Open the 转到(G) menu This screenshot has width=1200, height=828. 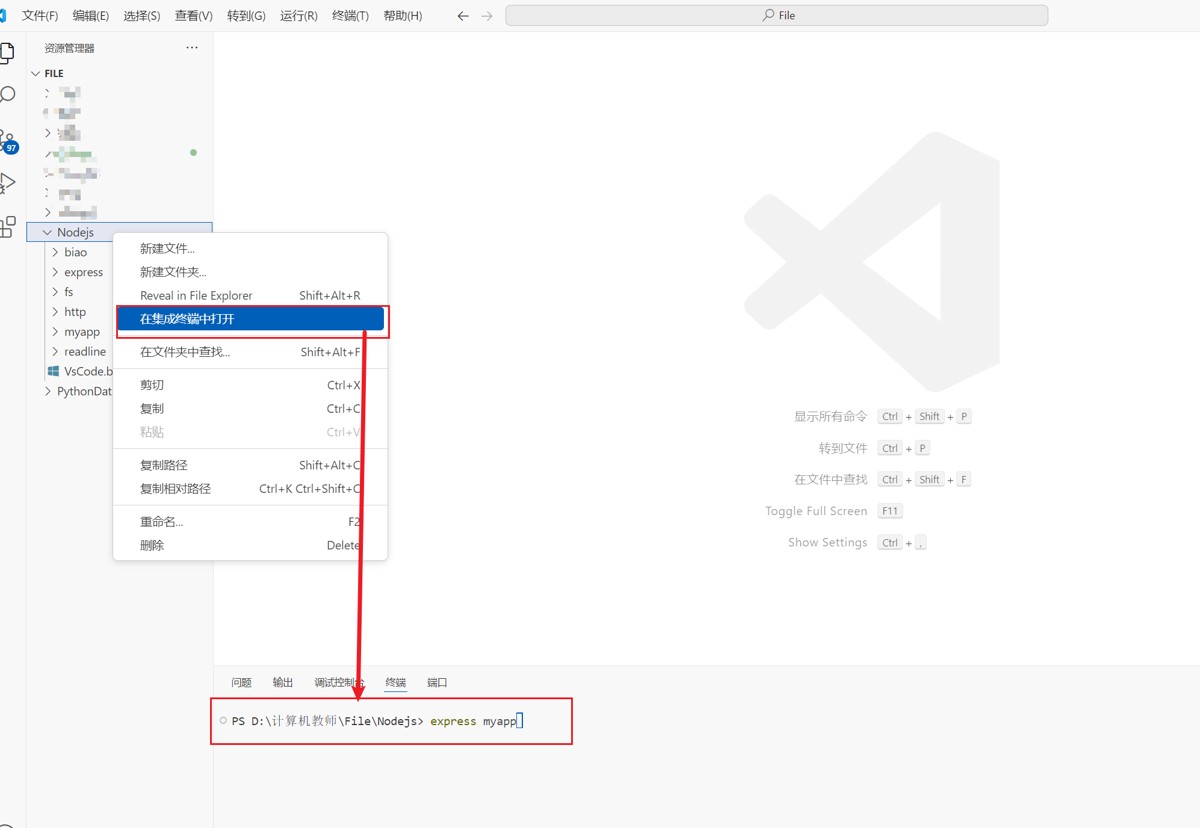coord(246,16)
